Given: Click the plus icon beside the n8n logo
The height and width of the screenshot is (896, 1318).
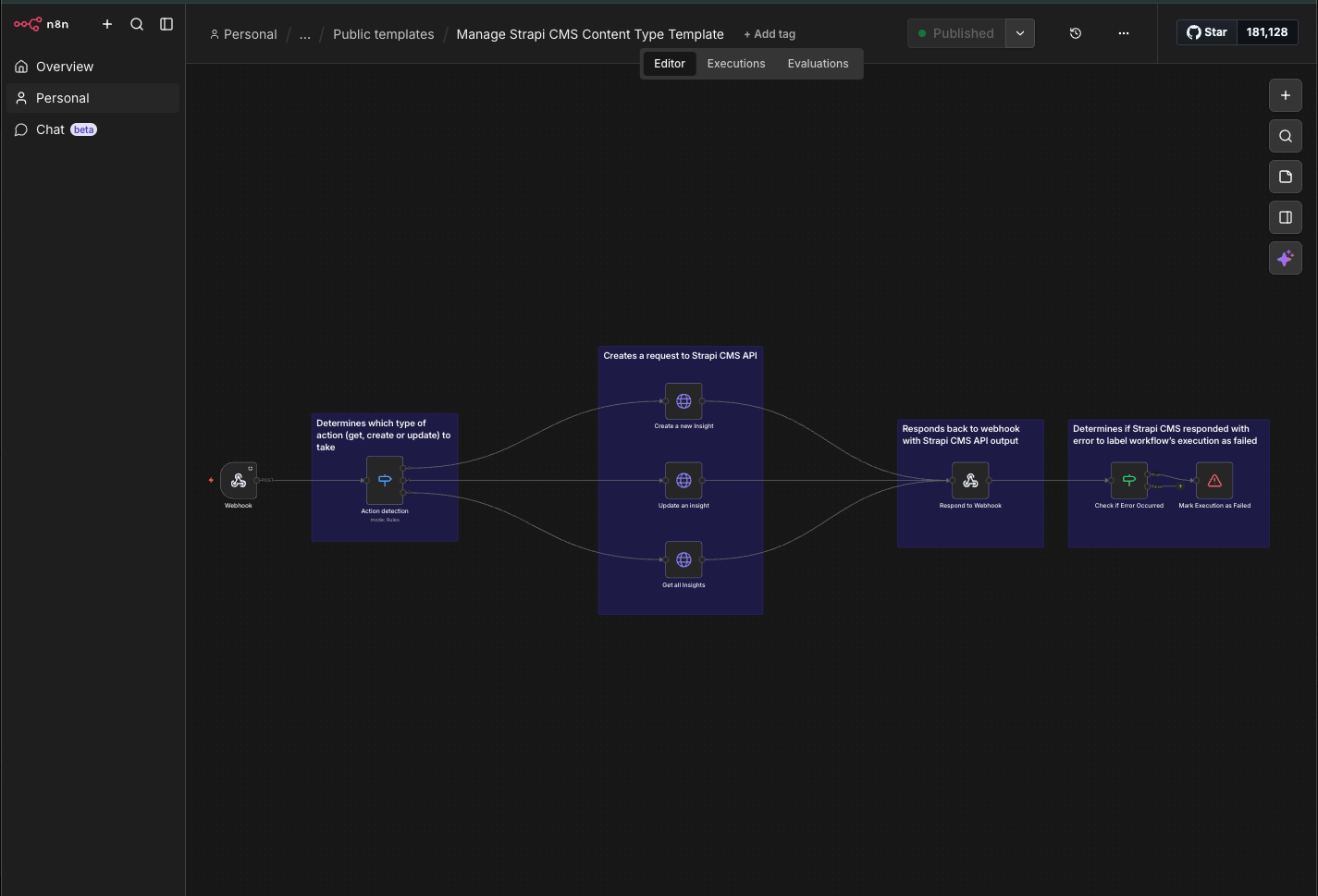Looking at the screenshot, I should [x=107, y=24].
